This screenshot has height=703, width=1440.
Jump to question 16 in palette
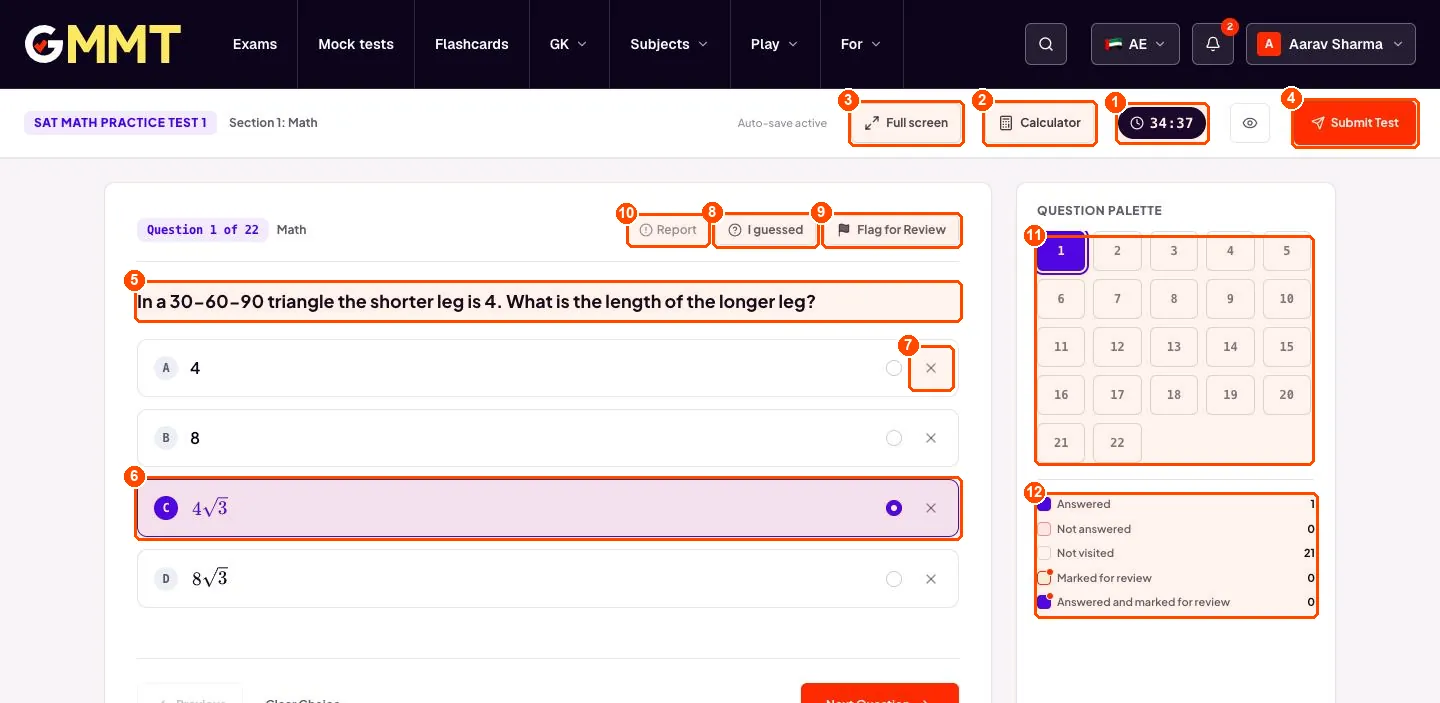coord(1061,395)
